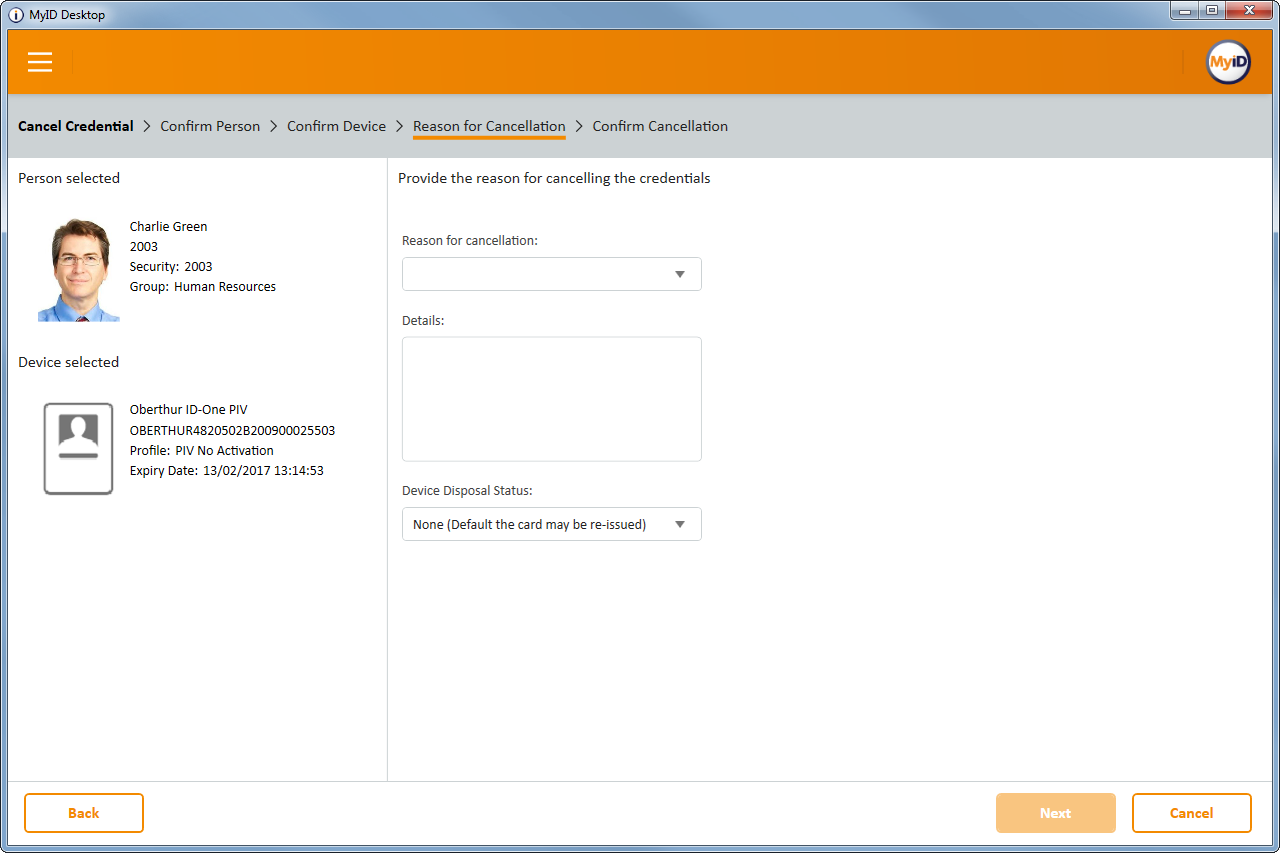Viewport: 1280px width, 853px height.
Task: Expand the Device Disposal Status dropdown arrow
Action: 680,524
